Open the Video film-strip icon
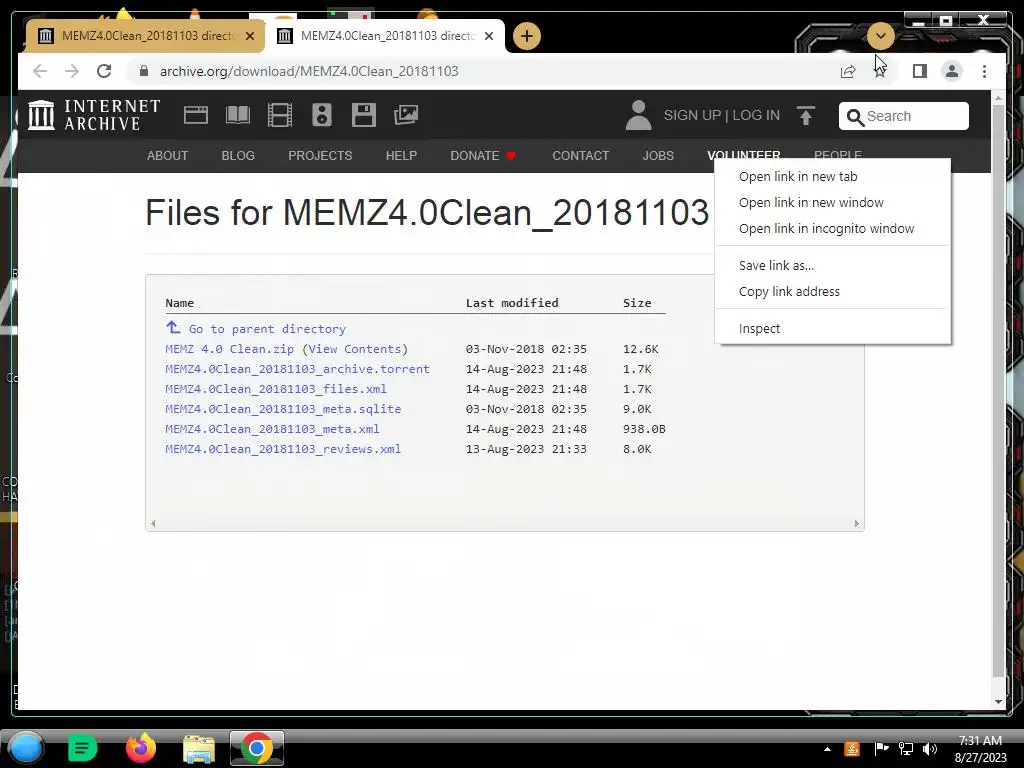This screenshot has width=1024, height=768. coord(280,115)
